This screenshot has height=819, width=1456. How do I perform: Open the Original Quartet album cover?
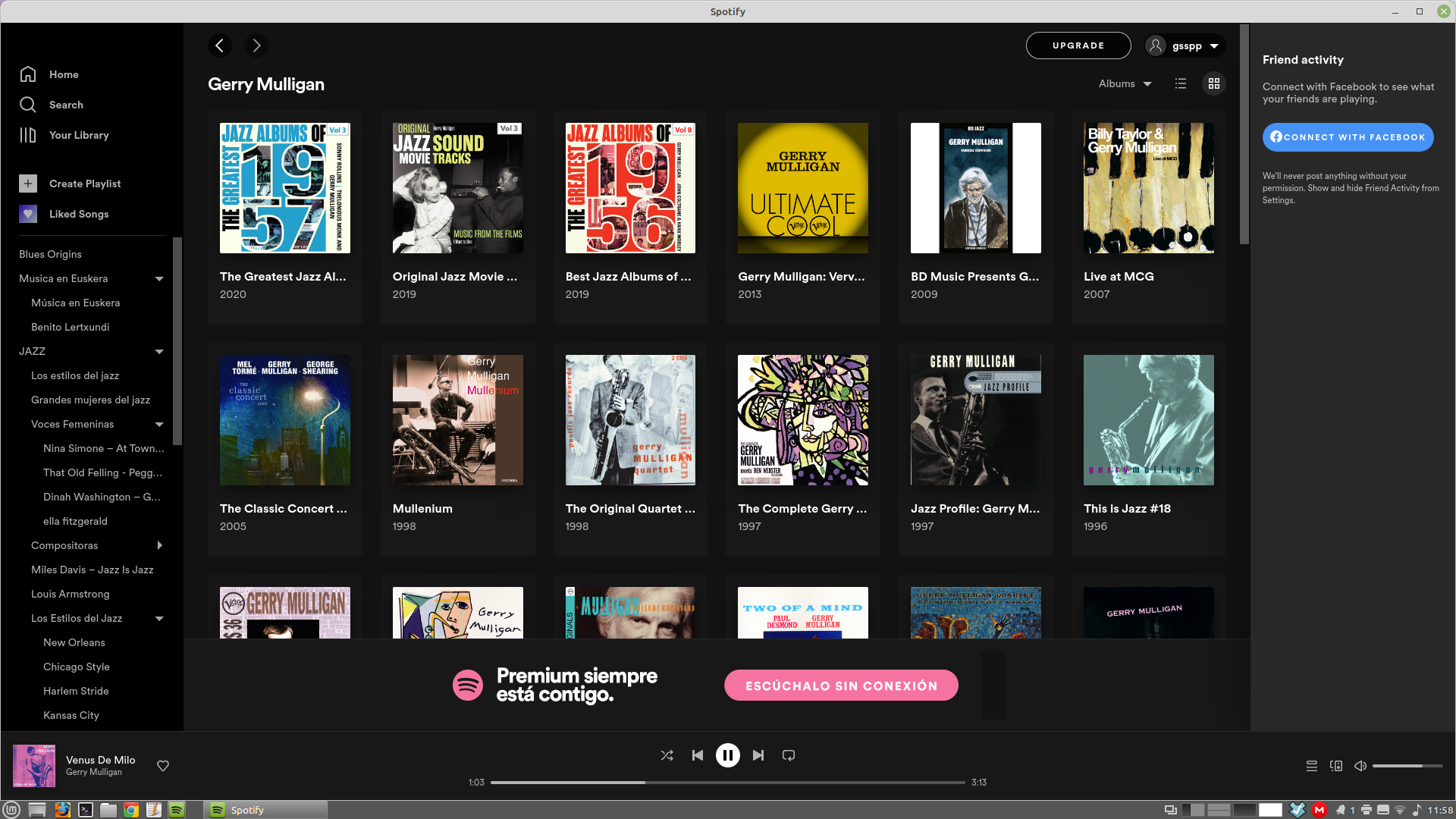pos(630,420)
